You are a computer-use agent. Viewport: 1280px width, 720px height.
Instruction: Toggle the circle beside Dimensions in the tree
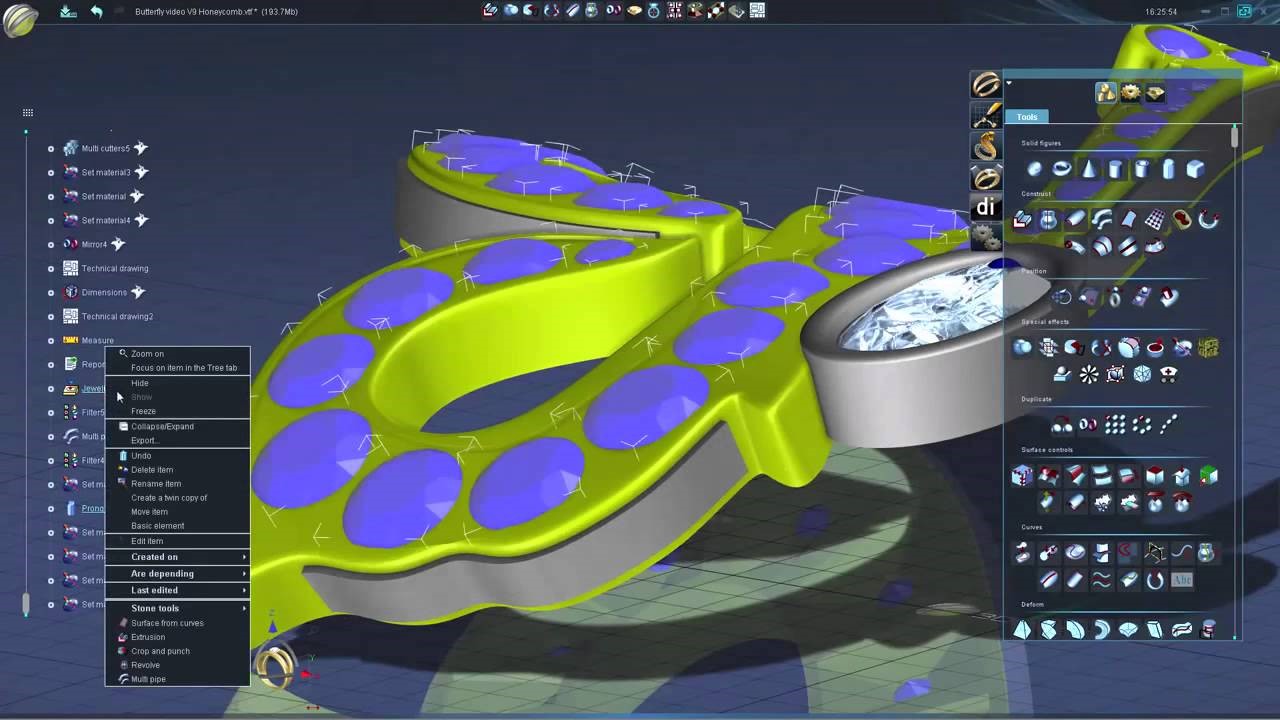[51, 292]
